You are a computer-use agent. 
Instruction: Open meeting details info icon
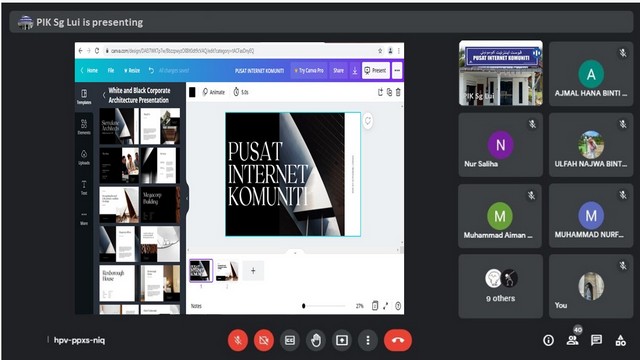[x=549, y=340]
